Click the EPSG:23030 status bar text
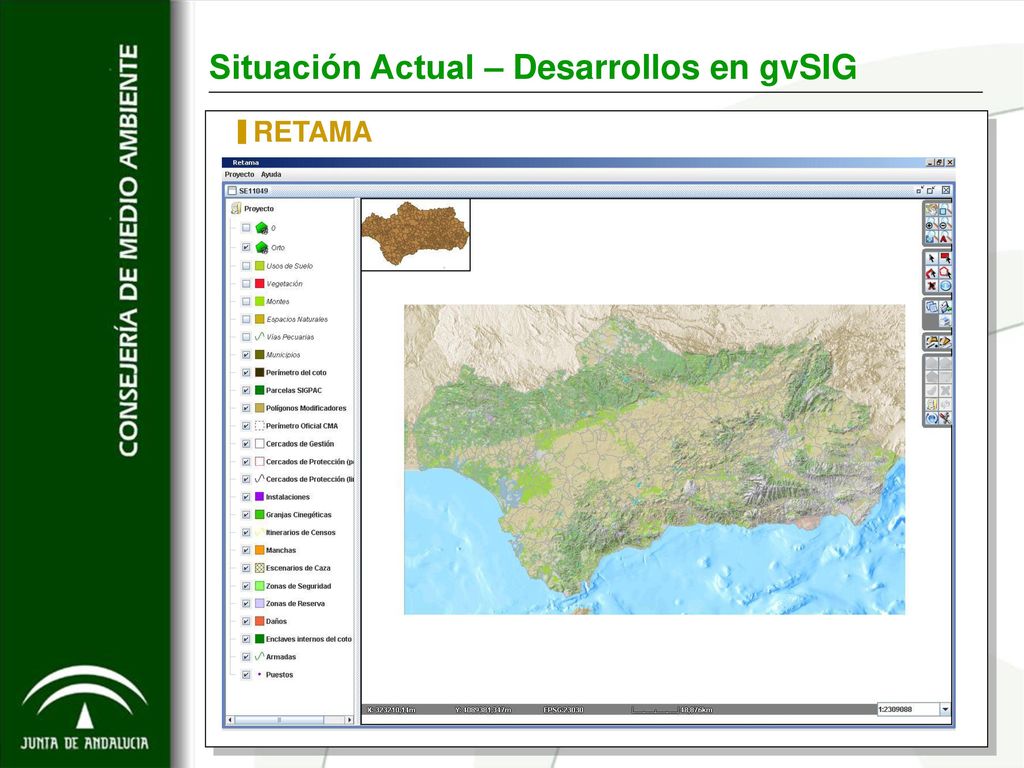Screen dimensions: 1024x768 pos(563,709)
